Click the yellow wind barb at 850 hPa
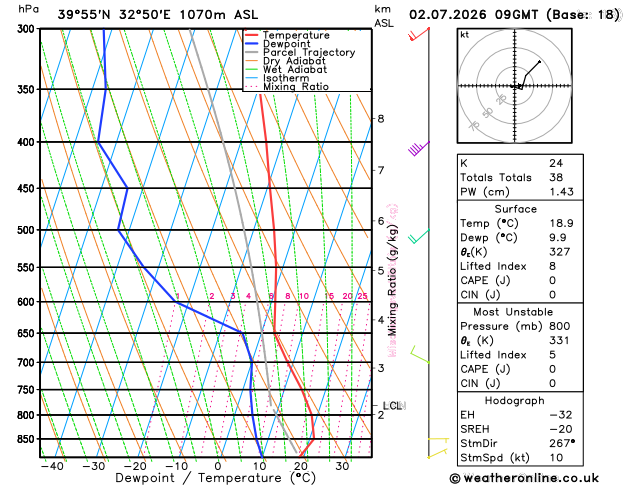The width and height of the screenshot is (629, 486). pyautogui.click(x=438, y=440)
